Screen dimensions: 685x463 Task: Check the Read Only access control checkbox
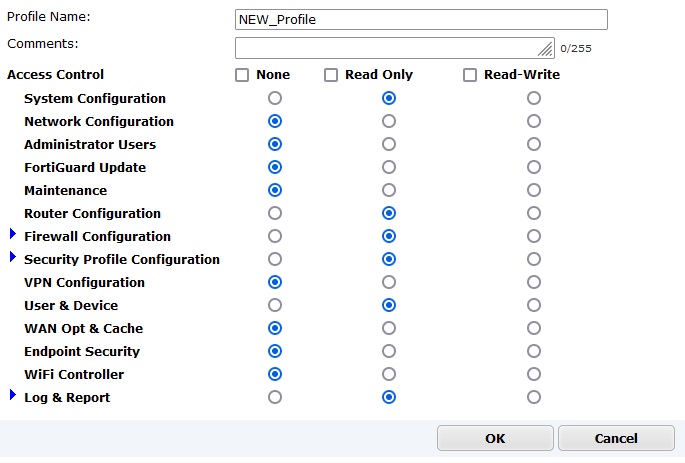[x=331, y=75]
